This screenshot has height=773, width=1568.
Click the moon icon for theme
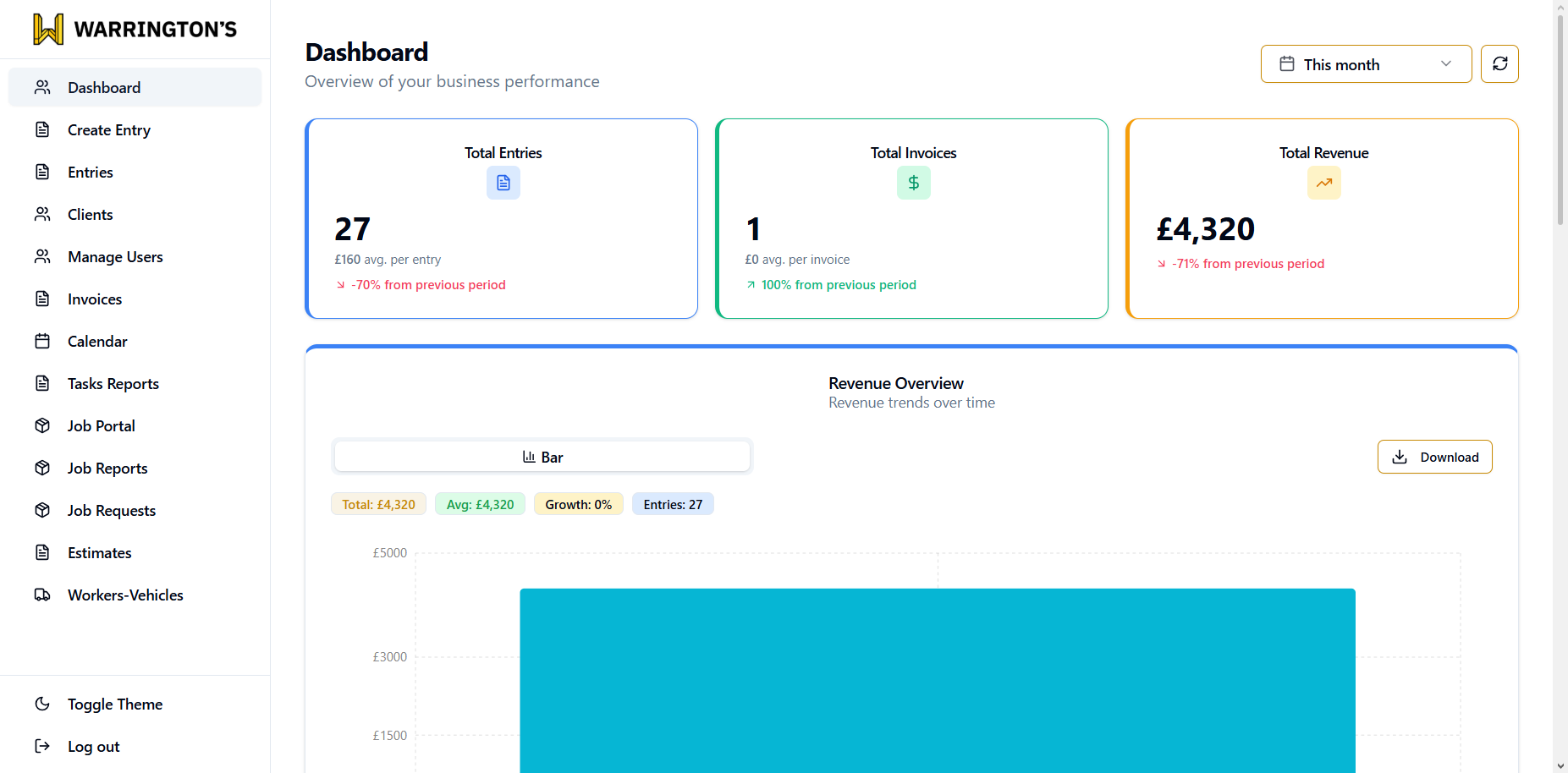42,704
